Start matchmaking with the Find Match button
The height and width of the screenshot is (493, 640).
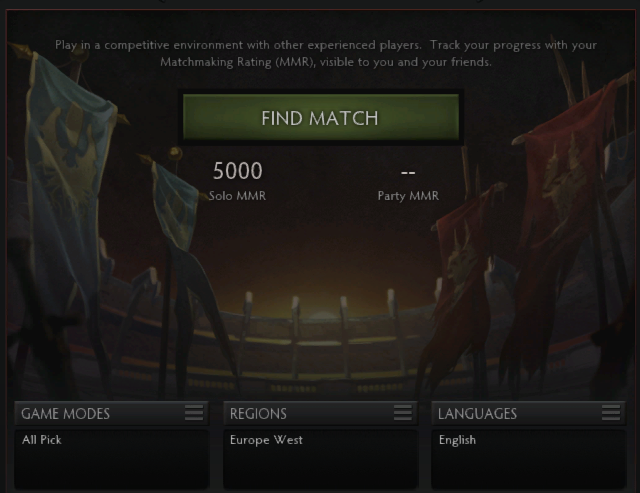pyautogui.click(x=321, y=118)
